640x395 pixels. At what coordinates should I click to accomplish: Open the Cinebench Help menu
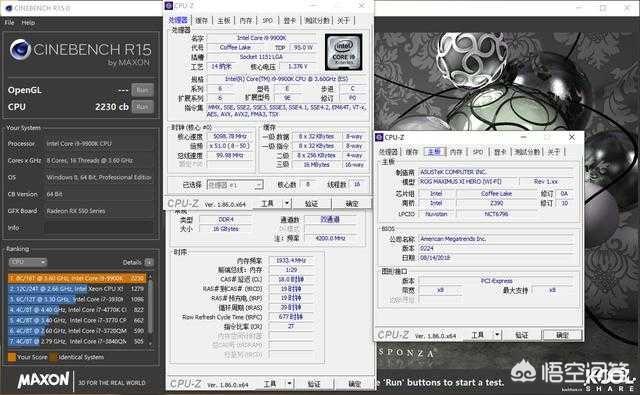pyautogui.click(x=28, y=23)
